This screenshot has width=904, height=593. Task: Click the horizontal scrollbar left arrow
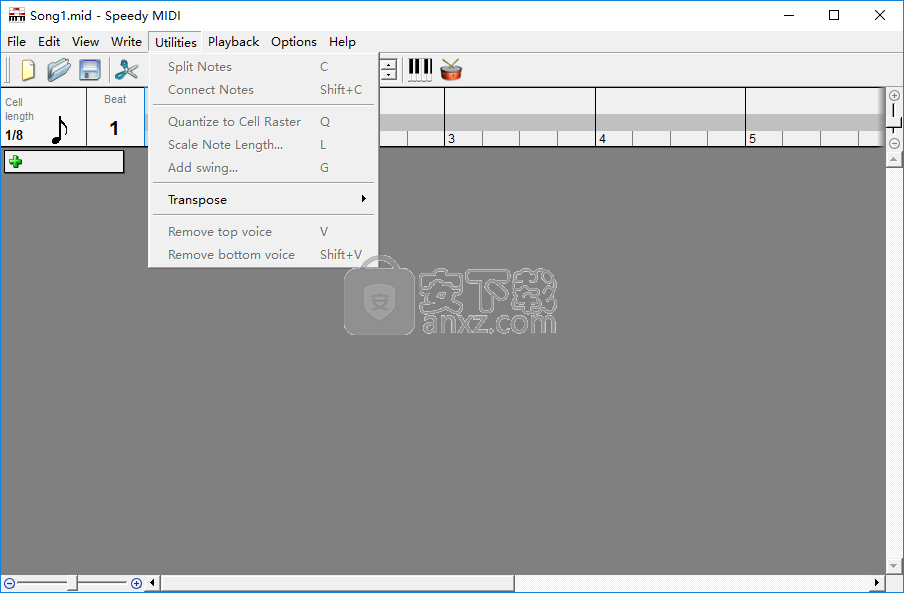click(x=152, y=583)
